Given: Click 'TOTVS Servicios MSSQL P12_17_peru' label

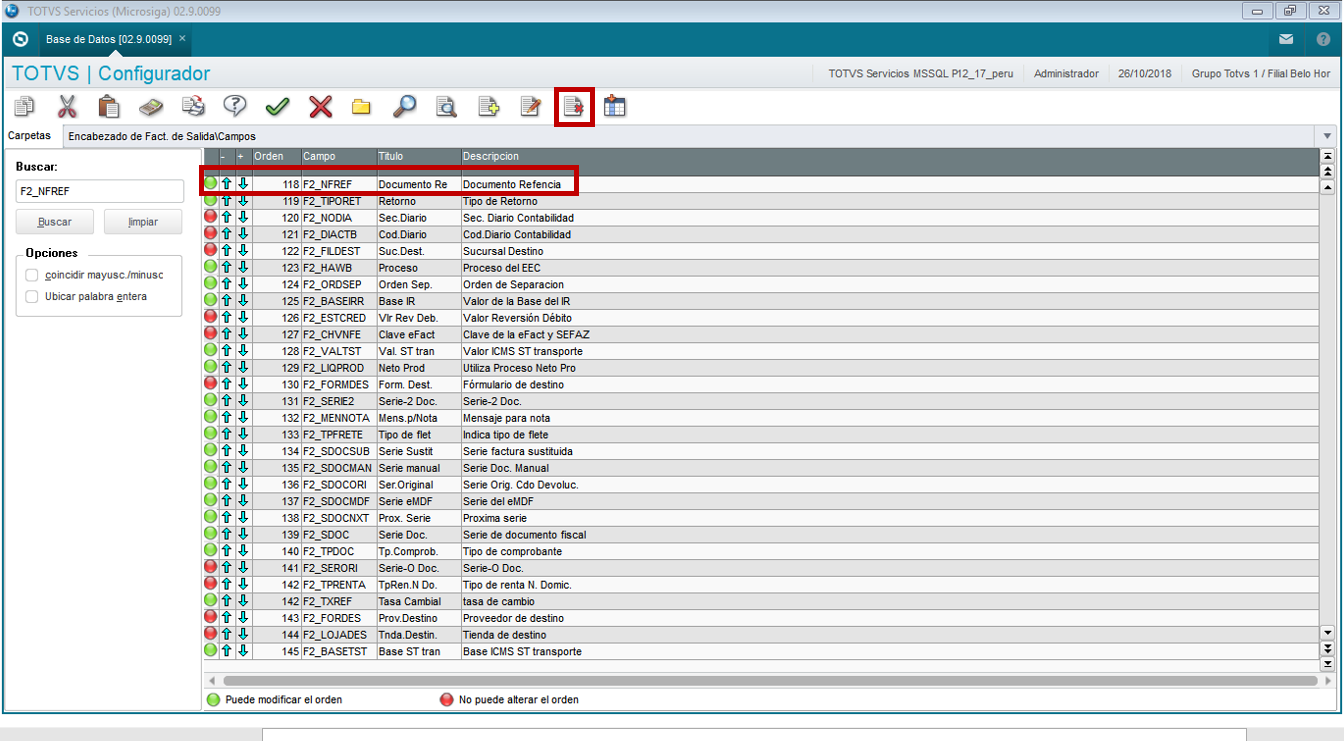Looking at the screenshot, I should [x=920, y=74].
